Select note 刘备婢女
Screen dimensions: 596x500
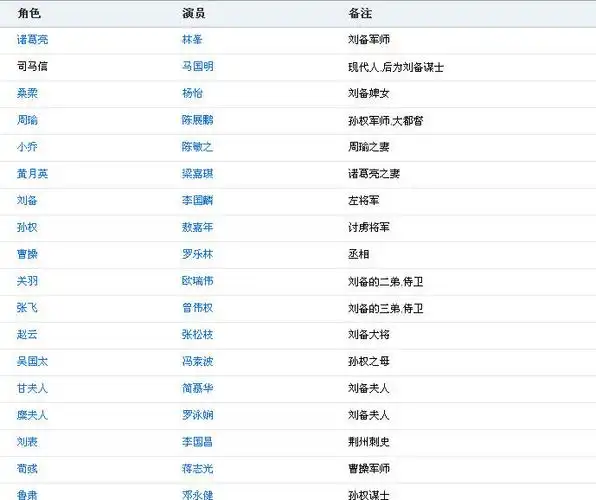(369, 93)
